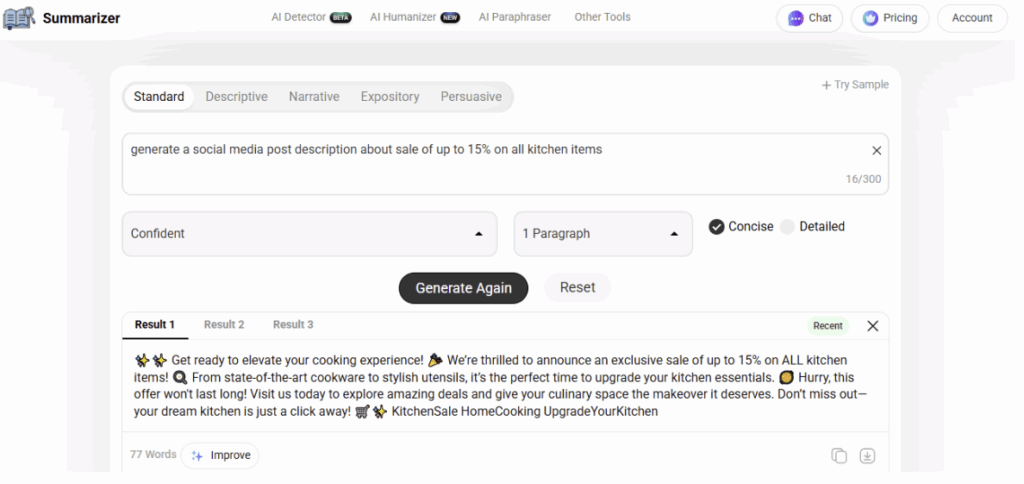Screen dimensions: 1024x484
Task: Click the Improve sparkle button
Action: click(x=220, y=456)
